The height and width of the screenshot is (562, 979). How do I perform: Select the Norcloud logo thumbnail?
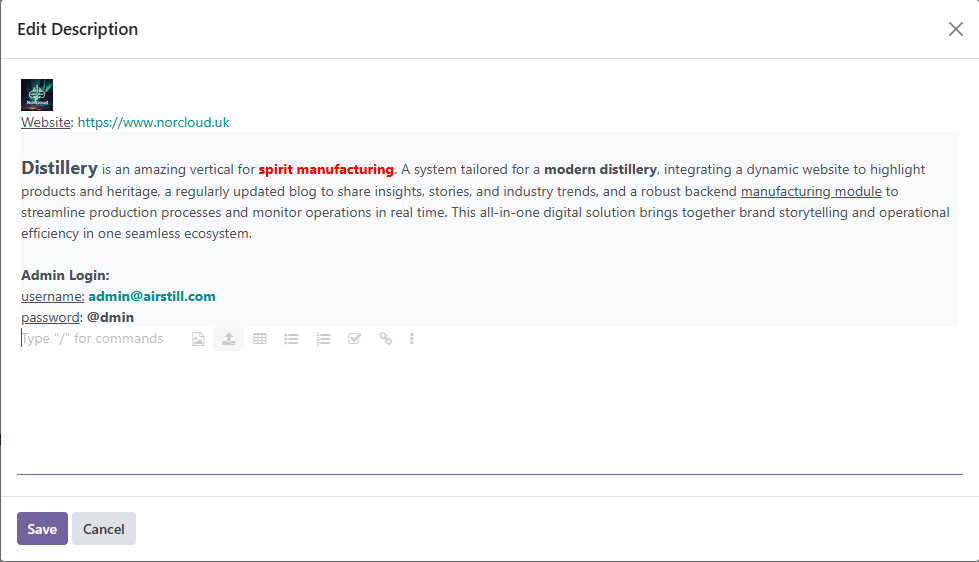click(37, 95)
